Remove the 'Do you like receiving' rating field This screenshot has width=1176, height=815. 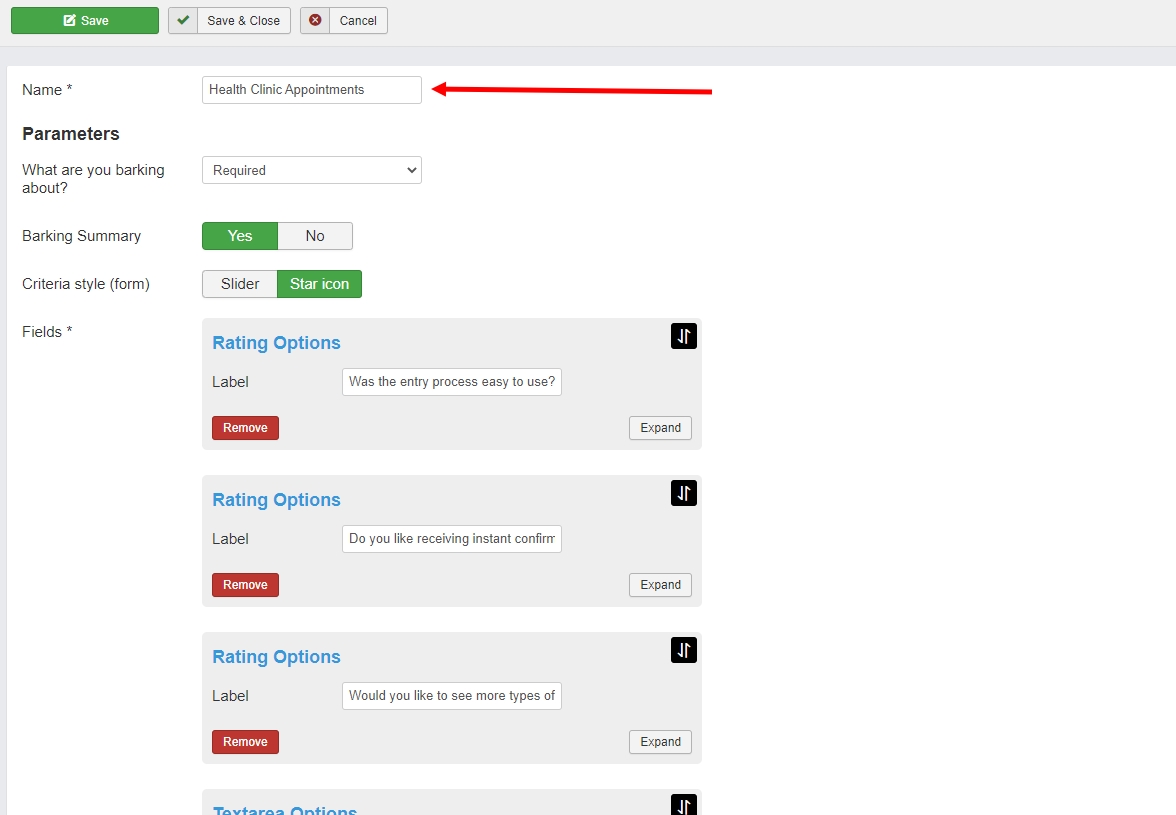[x=245, y=585]
